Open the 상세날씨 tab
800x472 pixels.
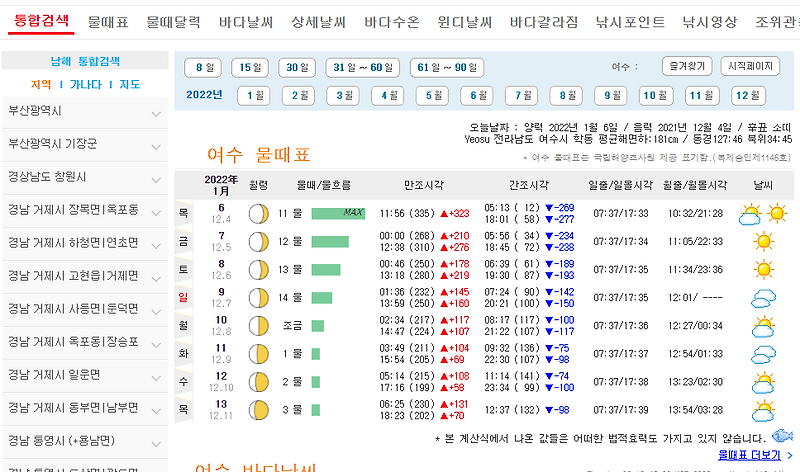(x=318, y=22)
